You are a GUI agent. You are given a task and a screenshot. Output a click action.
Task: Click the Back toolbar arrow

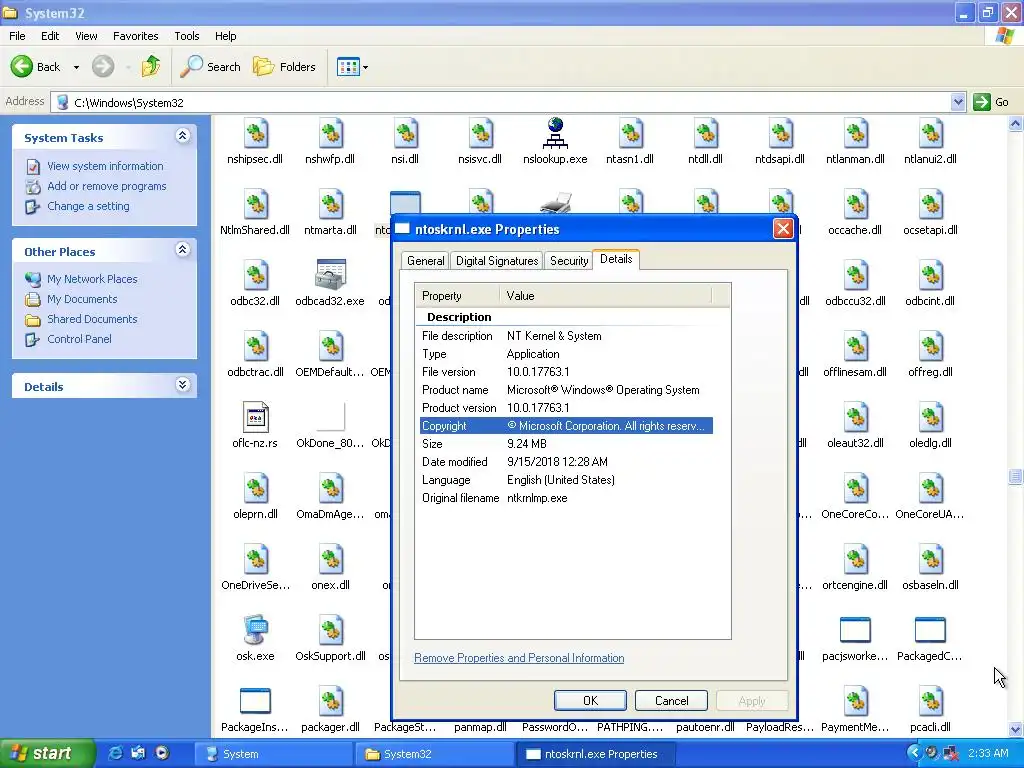(35, 67)
